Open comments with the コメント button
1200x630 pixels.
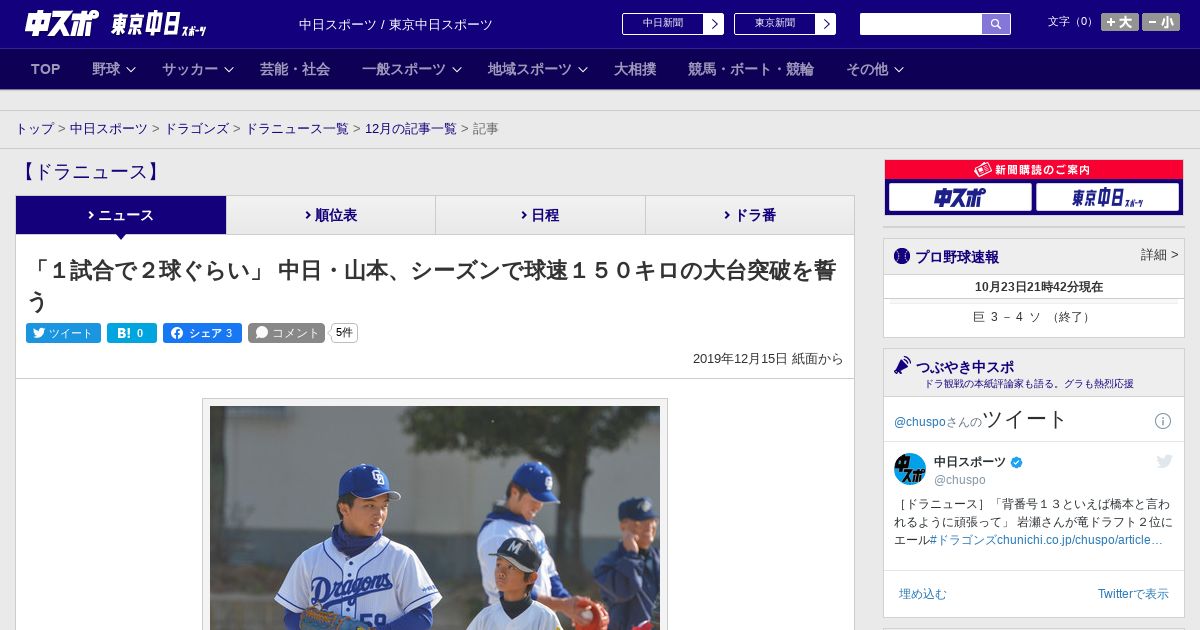tap(286, 333)
